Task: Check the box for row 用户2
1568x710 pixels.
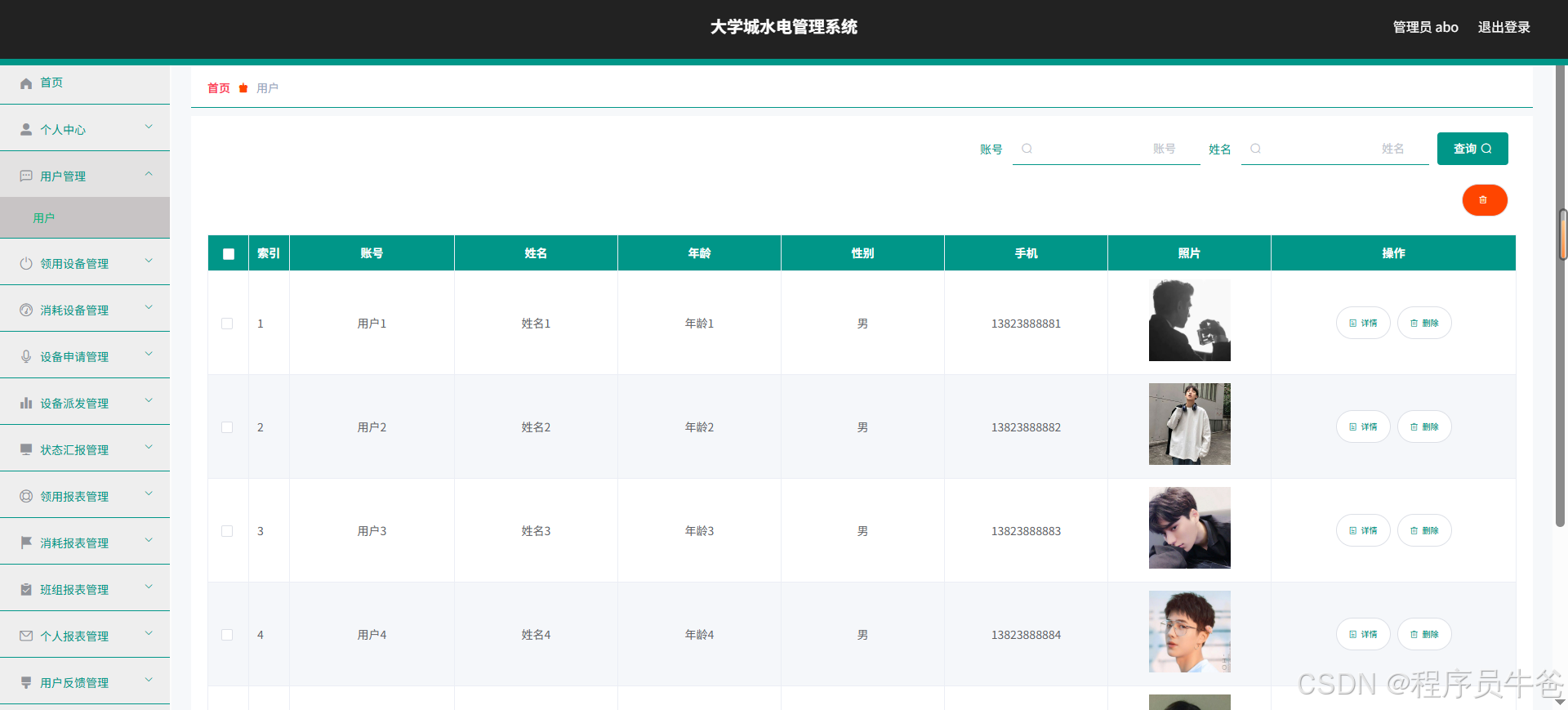Action: pos(227,427)
